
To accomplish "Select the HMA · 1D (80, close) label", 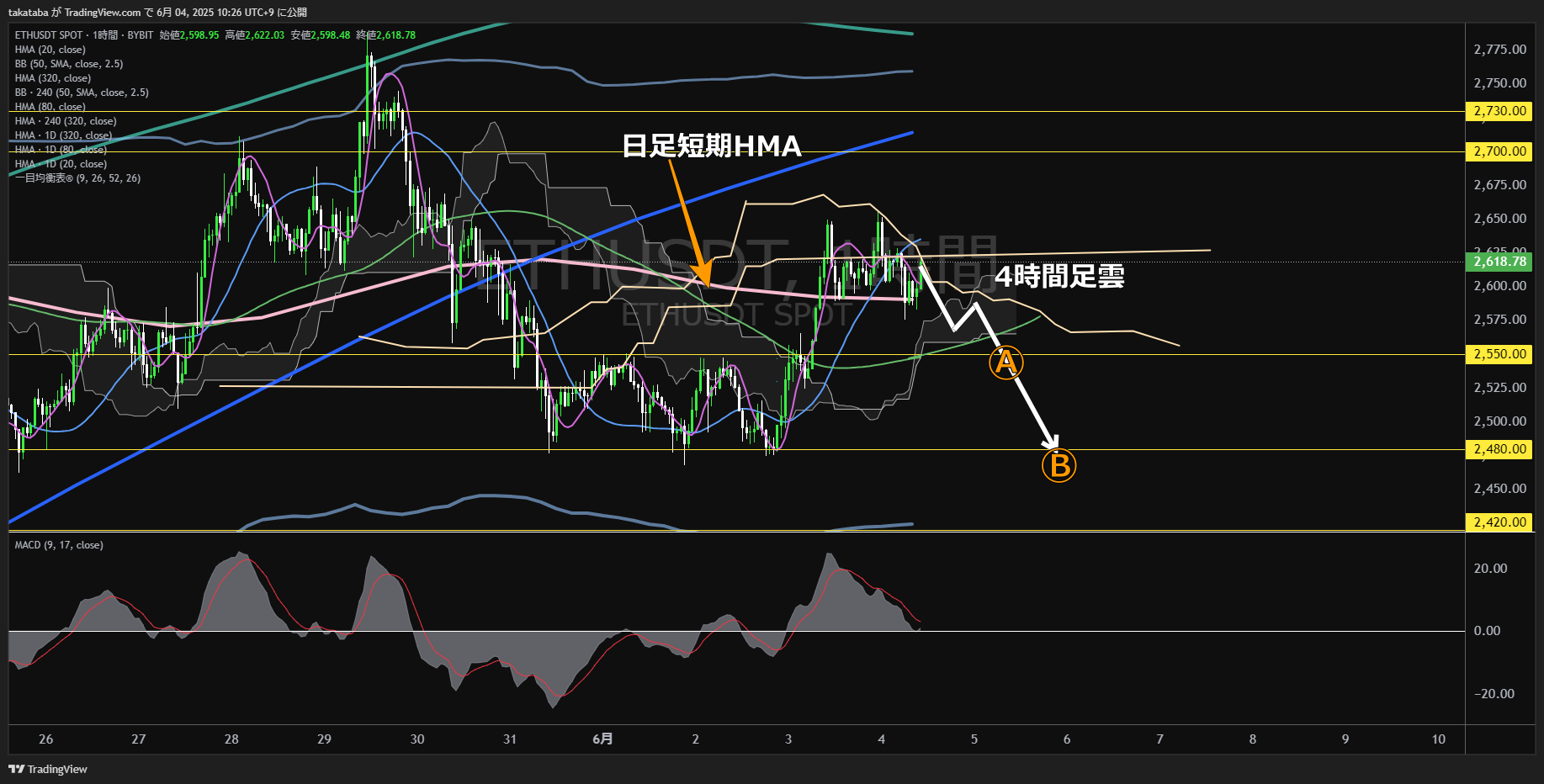I will point(61,150).
